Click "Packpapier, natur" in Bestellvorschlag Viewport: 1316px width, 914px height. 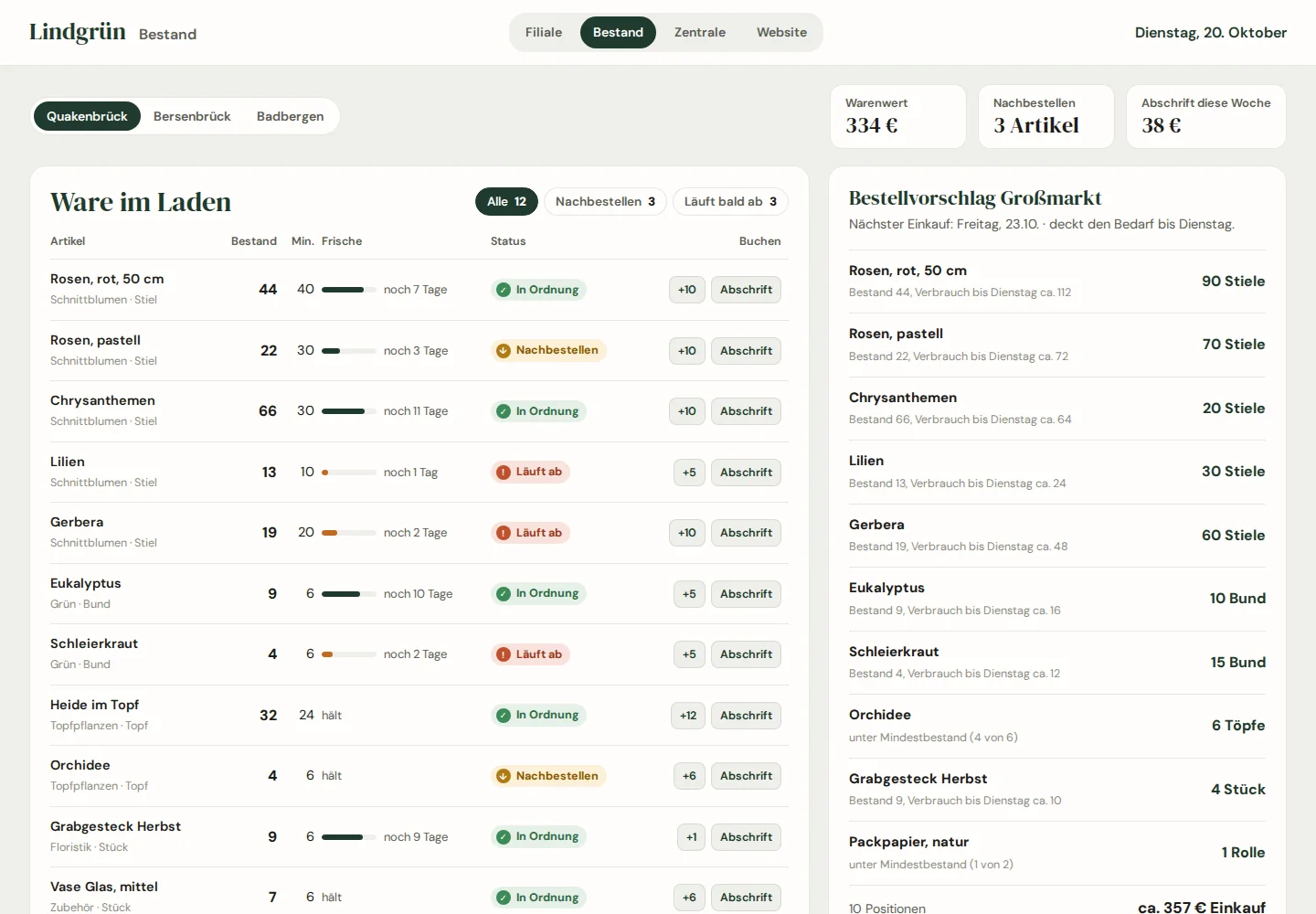[908, 842]
